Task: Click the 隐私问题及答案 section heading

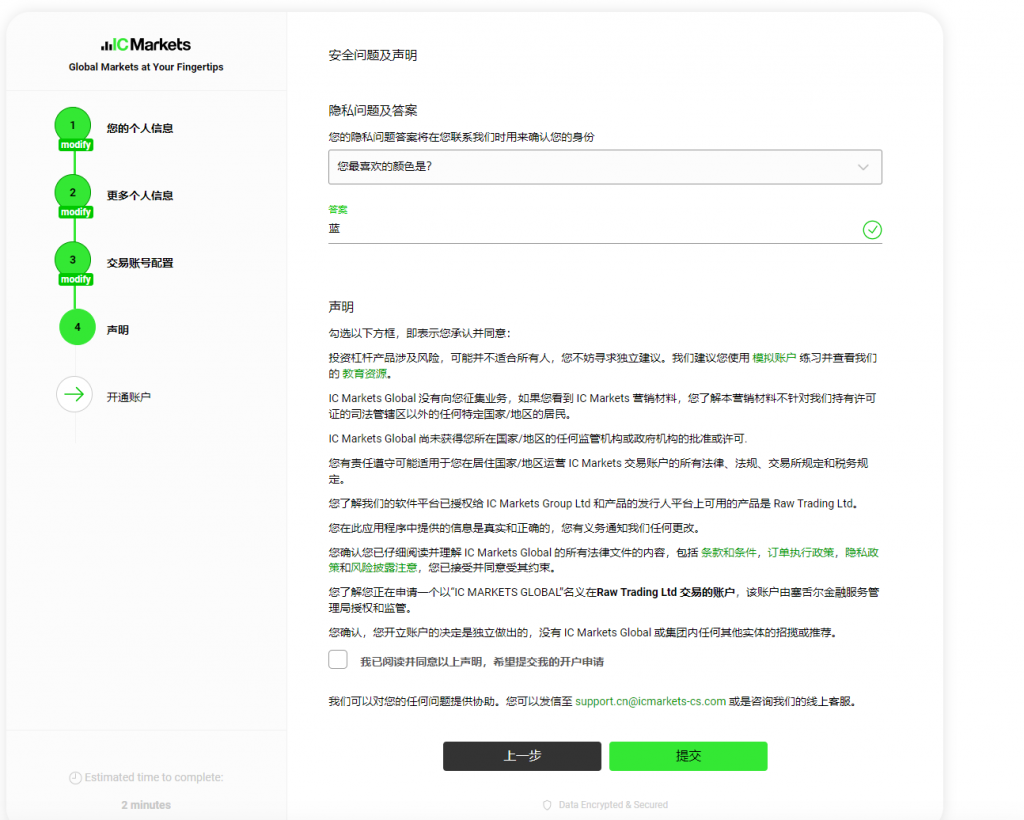Action: [372, 111]
